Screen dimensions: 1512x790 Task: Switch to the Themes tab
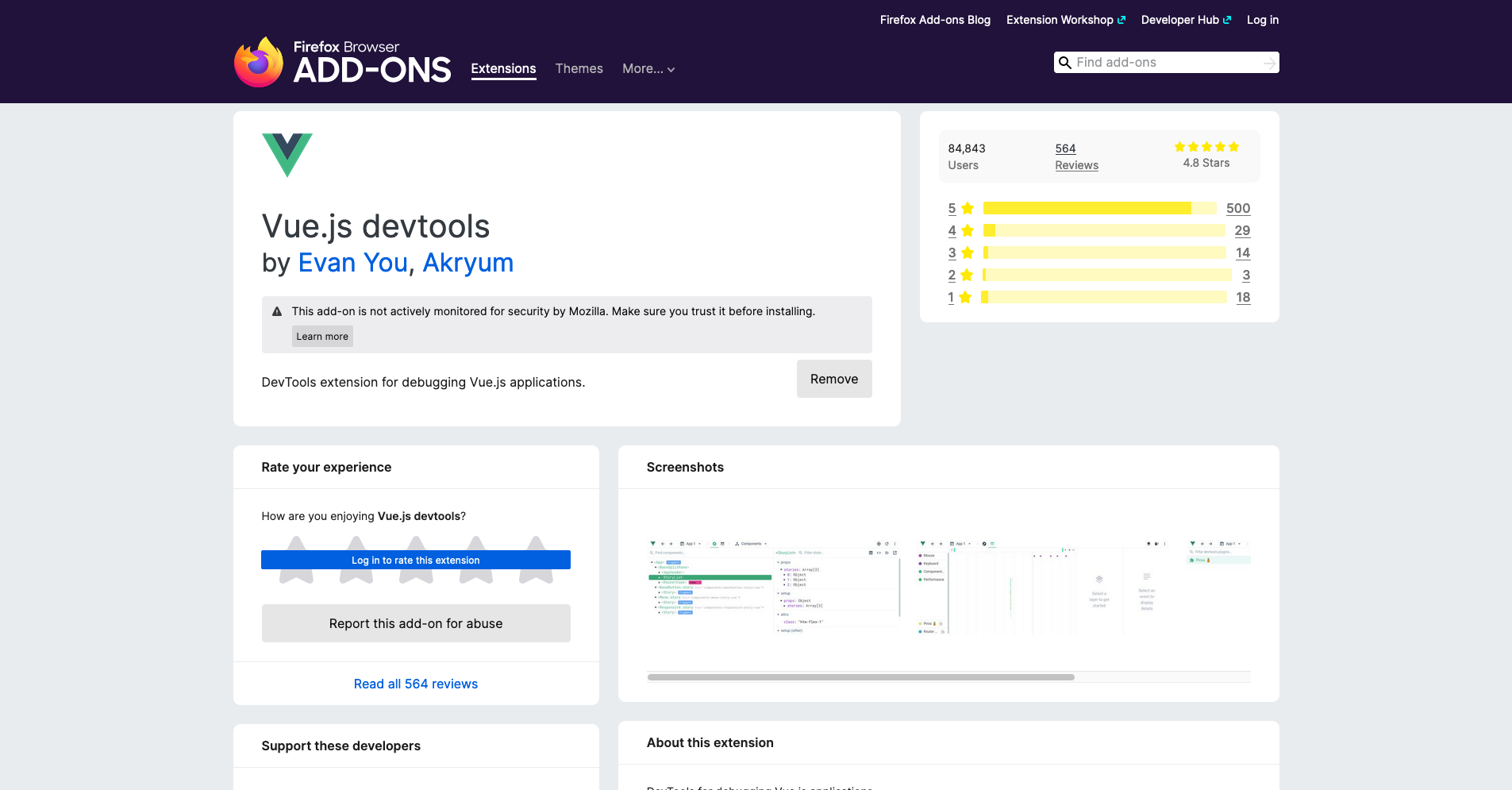[x=579, y=69]
